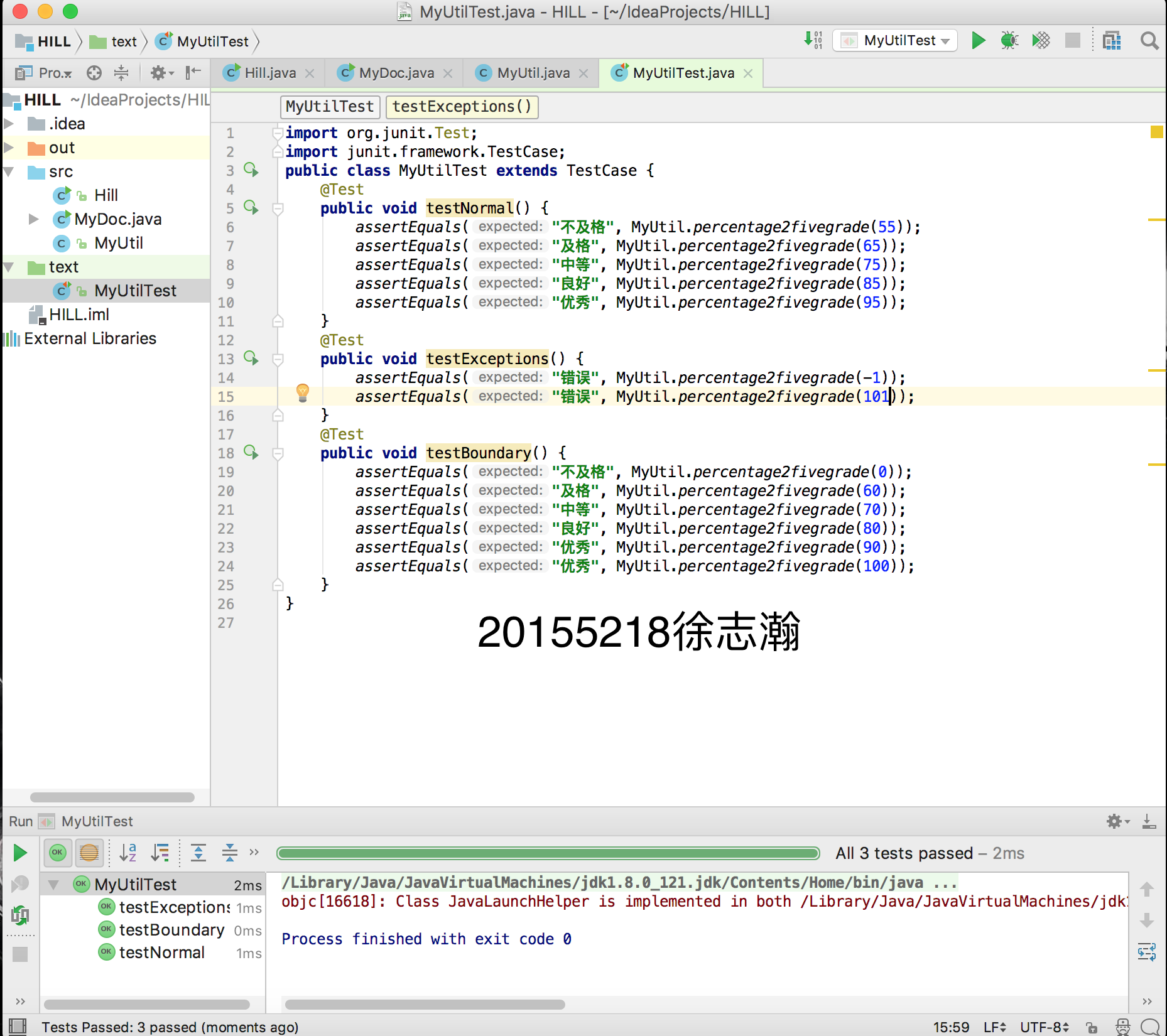Open Search Everywhere magnifier

(1149, 41)
